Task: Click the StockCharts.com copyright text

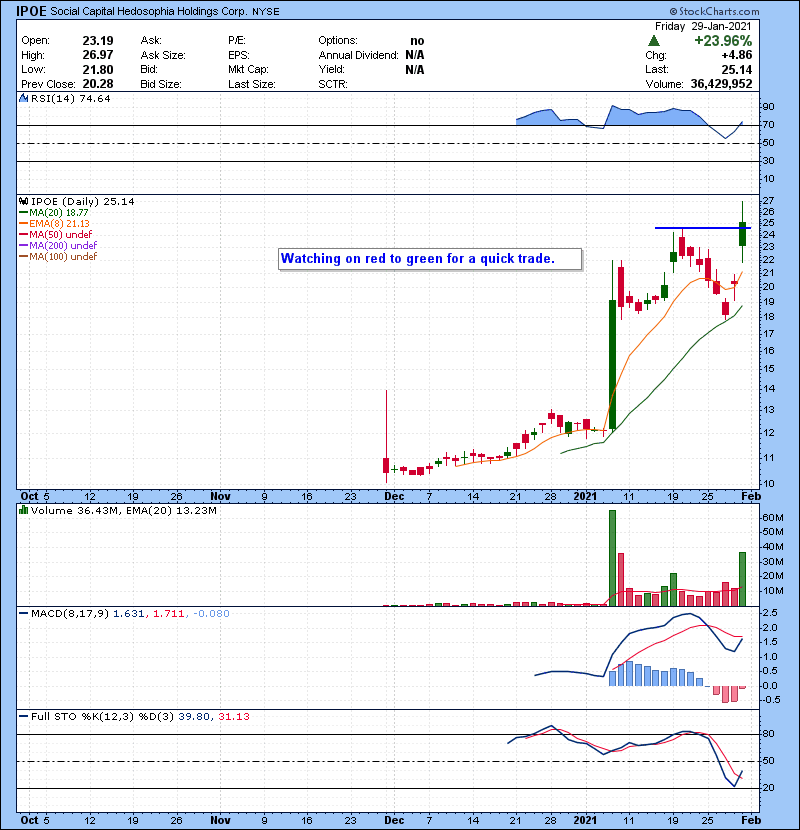Action: [x=714, y=11]
